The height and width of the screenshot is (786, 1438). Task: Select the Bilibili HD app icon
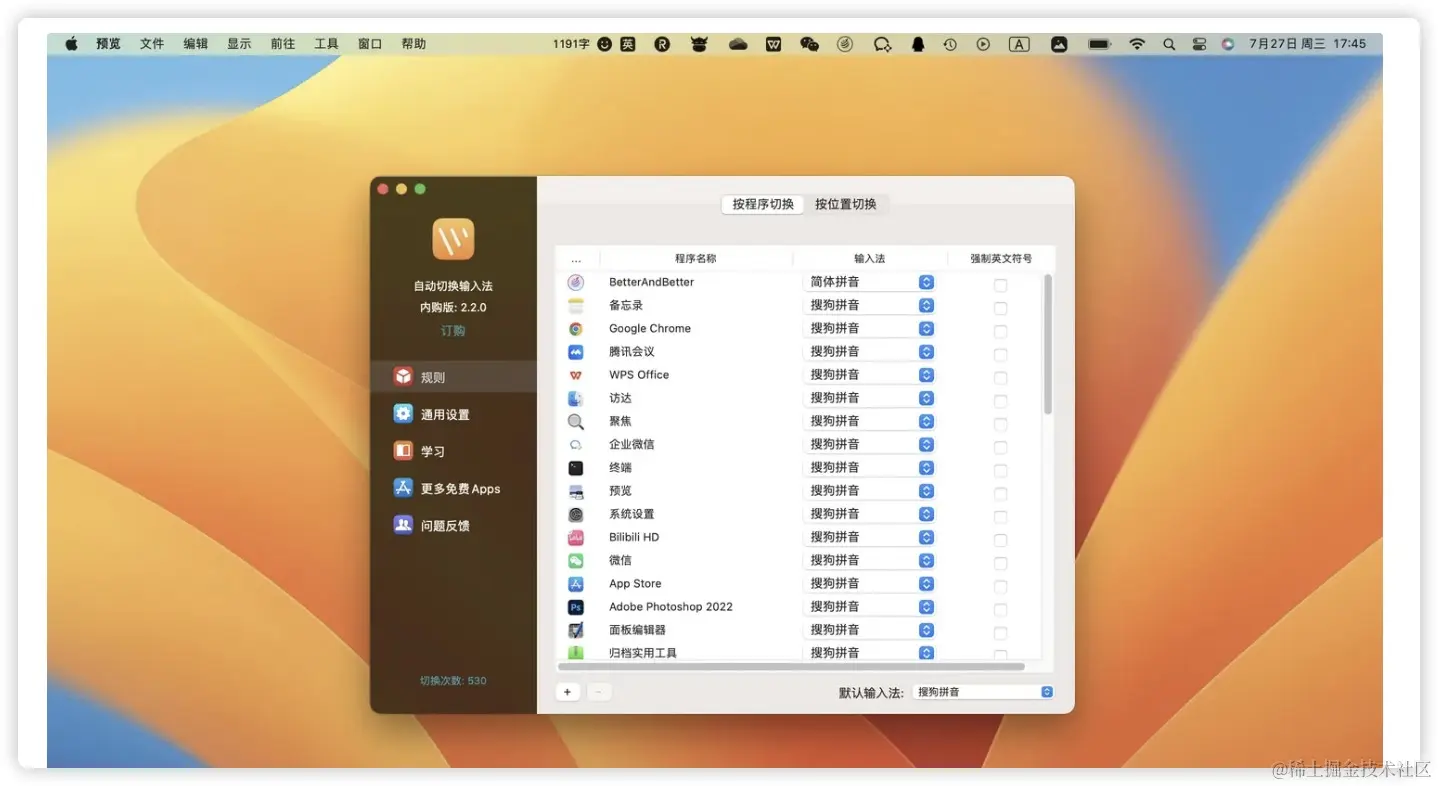tap(575, 537)
